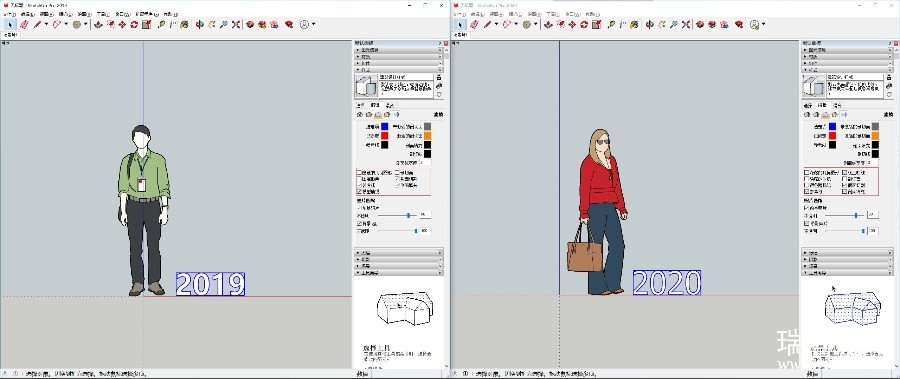Activate the Orbit tool in 2020 window
900x379 pixels.
pos(649,25)
